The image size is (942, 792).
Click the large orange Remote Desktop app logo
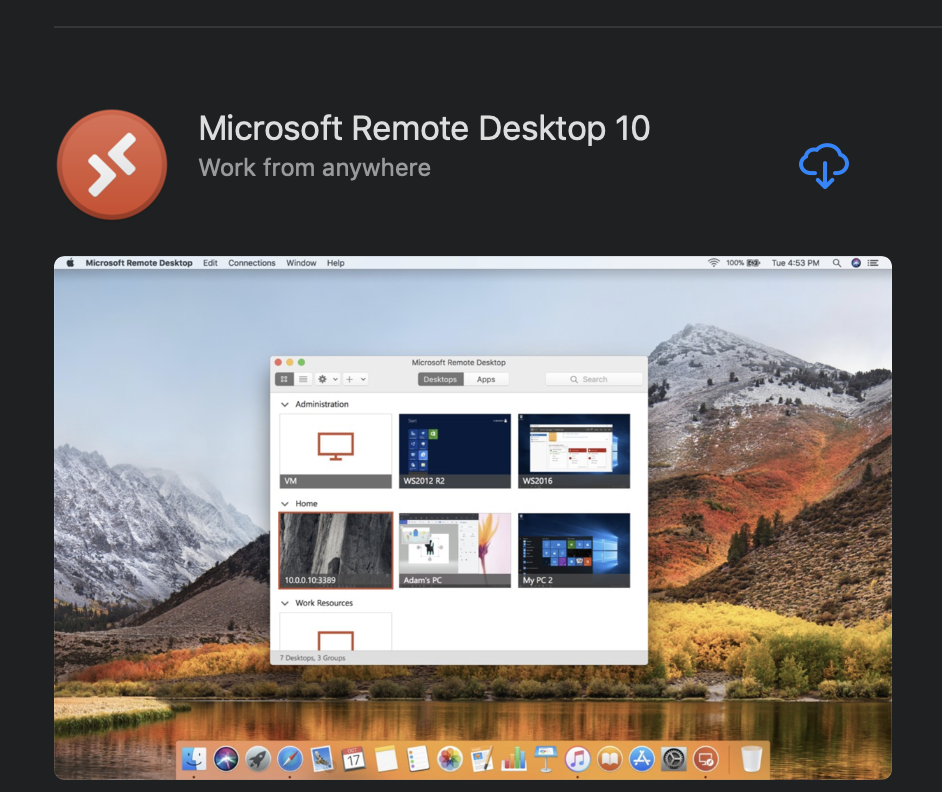pyautogui.click(x=112, y=165)
